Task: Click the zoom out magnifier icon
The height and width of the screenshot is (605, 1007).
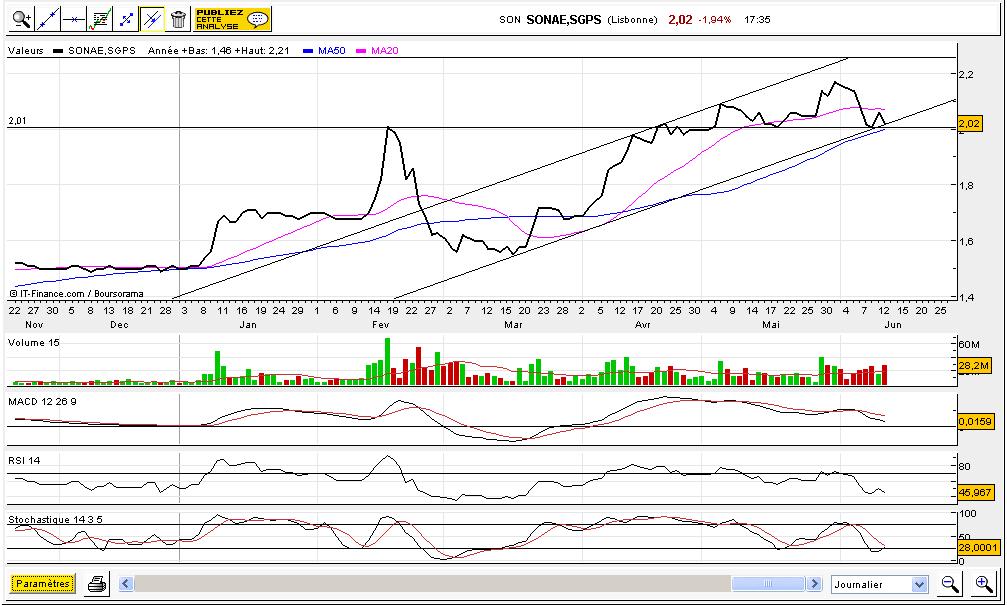Action: (950, 584)
